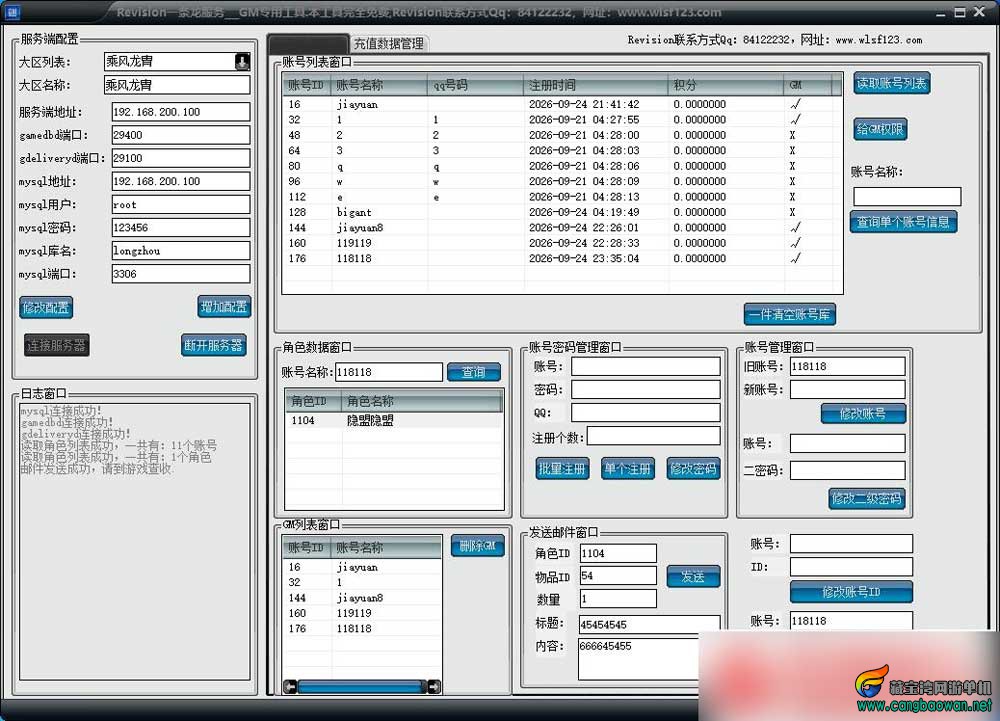Image resolution: width=1000 pixels, height=721 pixels.
Task: Click the 修改二级密码 button
Action: point(867,499)
